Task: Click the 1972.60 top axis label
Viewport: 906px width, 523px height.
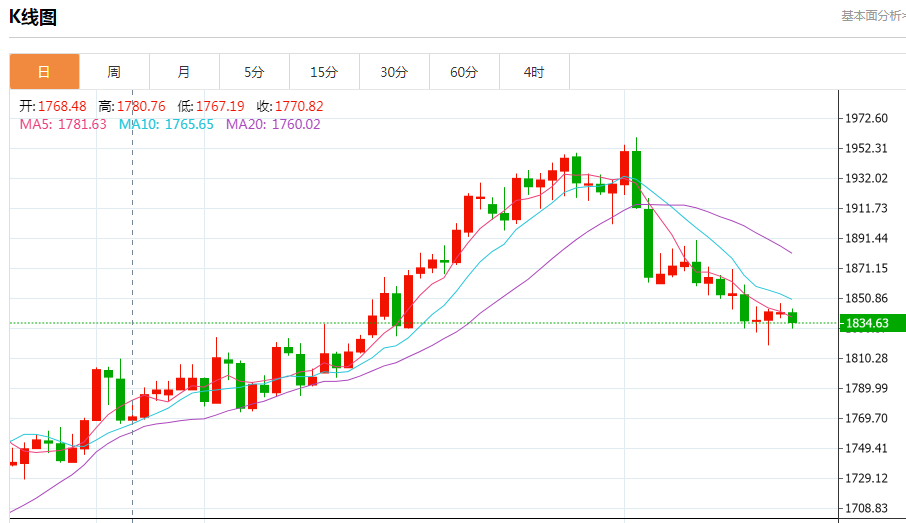Action: (x=866, y=118)
